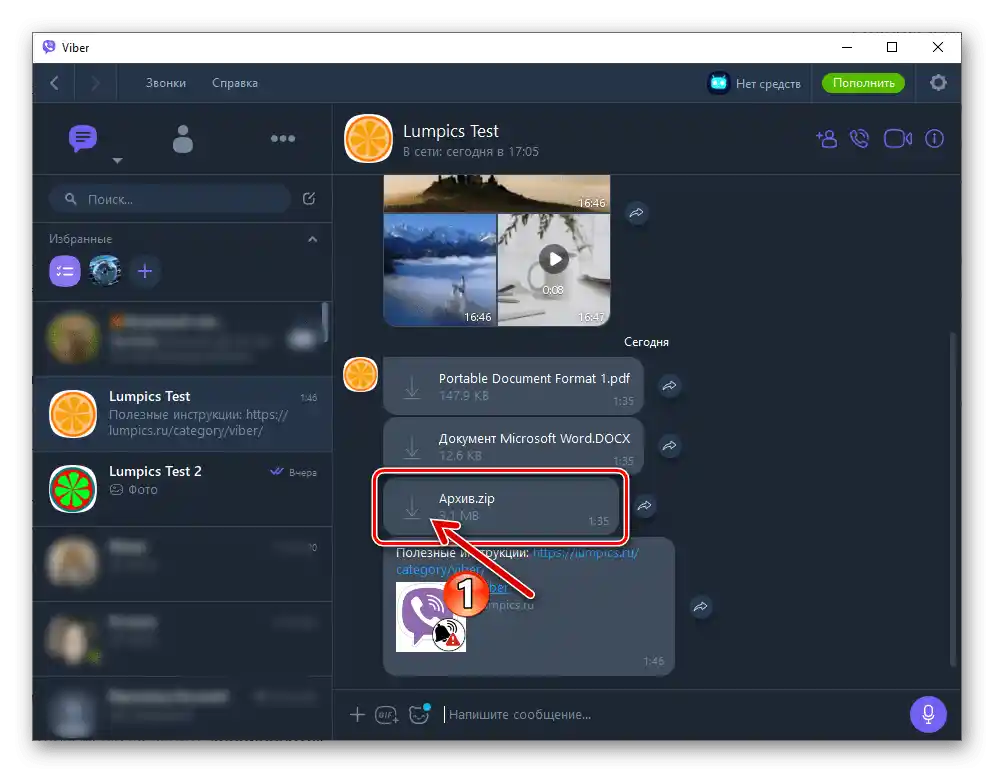994x773 pixels.
Task: Add a participant to the Lumpics Test chat
Action: pyautogui.click(x=826, y=139)
